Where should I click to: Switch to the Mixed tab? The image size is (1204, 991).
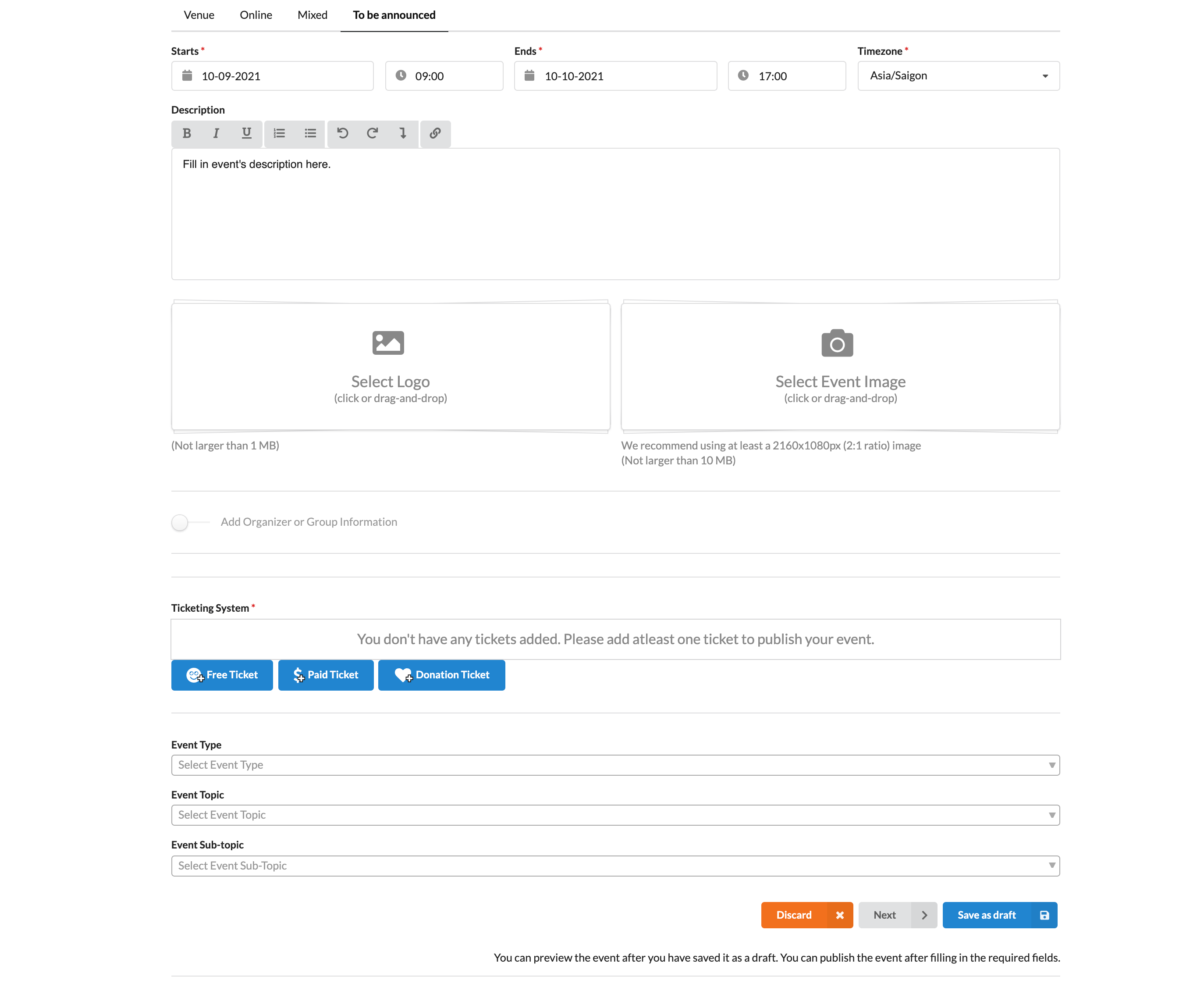tap(312, 15)
